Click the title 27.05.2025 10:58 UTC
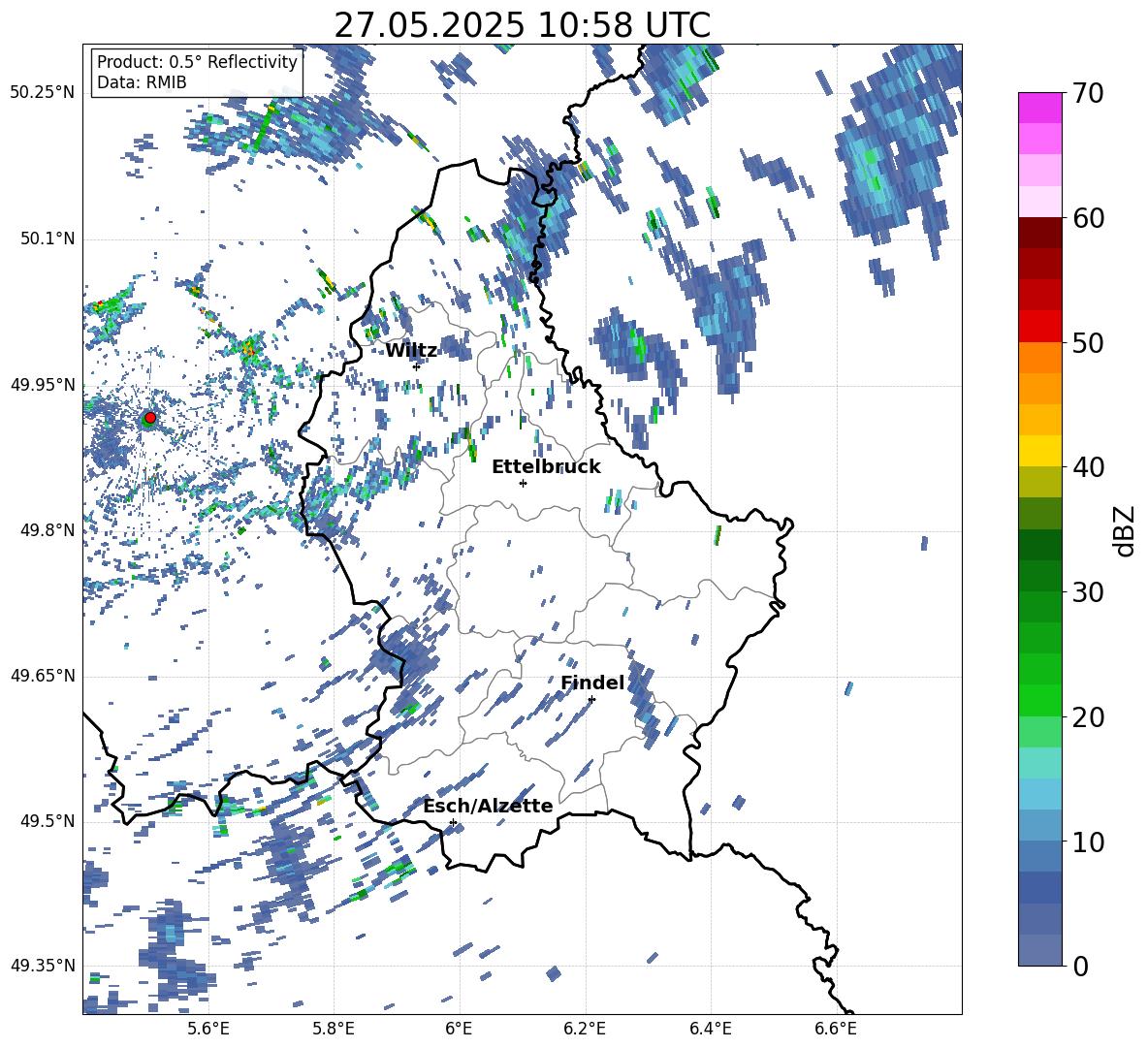The height and width of the screenshot is (1048, 1148). click(522, 25)
